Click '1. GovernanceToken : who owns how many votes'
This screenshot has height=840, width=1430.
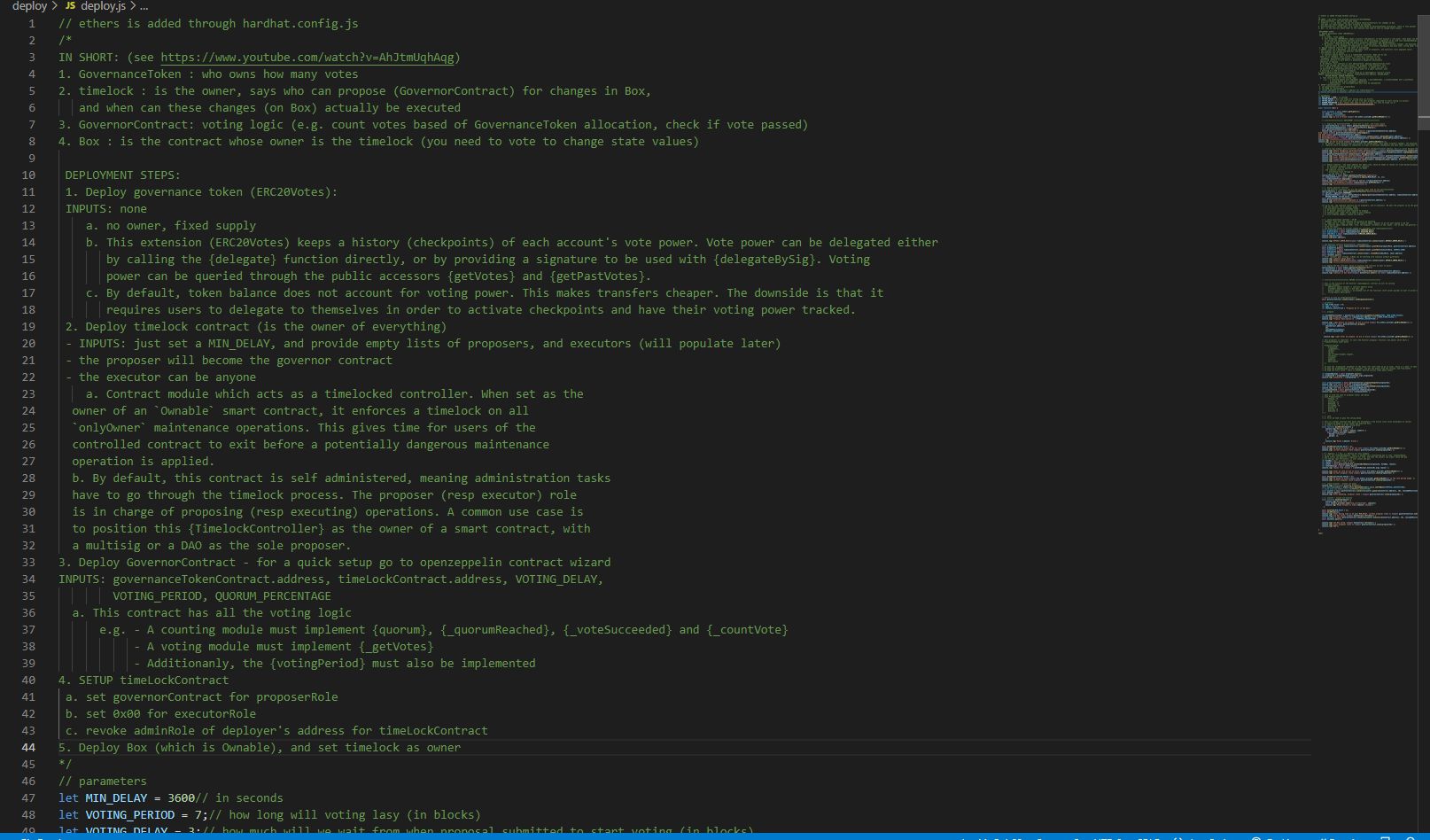click(208, 74)
